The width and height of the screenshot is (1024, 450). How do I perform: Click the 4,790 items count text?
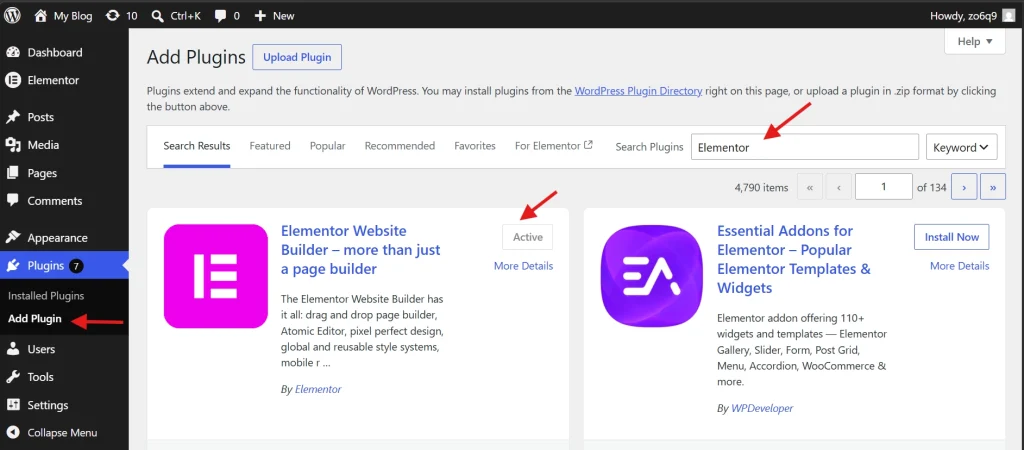click(761, 187)
